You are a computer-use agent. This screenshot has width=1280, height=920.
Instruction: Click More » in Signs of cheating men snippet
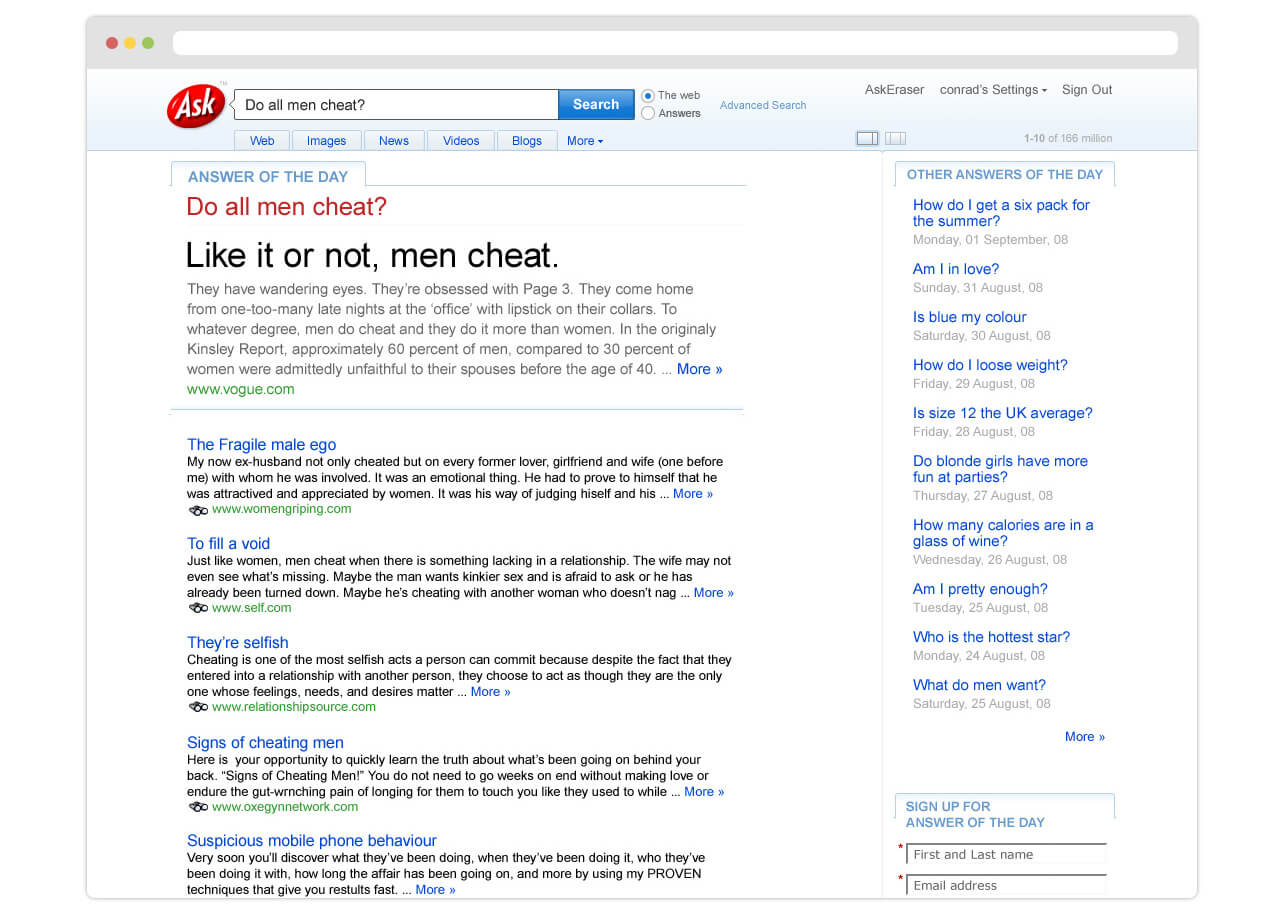705,792
